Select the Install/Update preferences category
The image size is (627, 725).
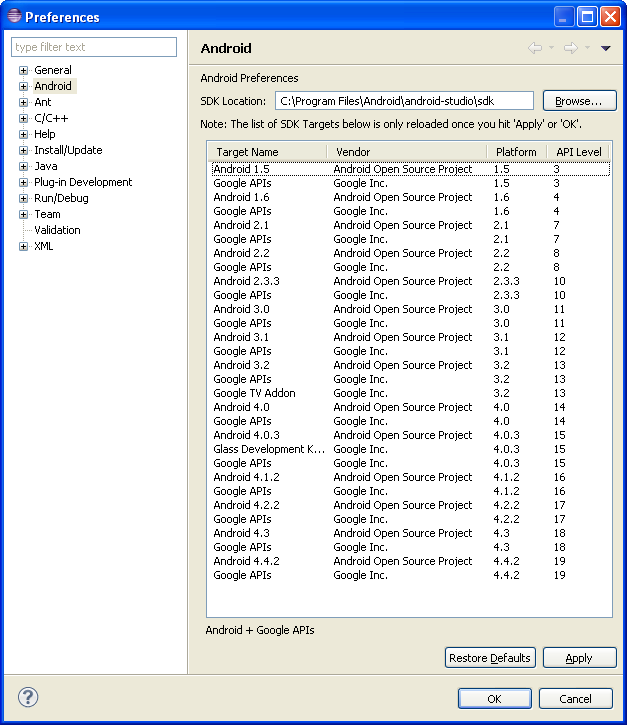tap(68, 150)
